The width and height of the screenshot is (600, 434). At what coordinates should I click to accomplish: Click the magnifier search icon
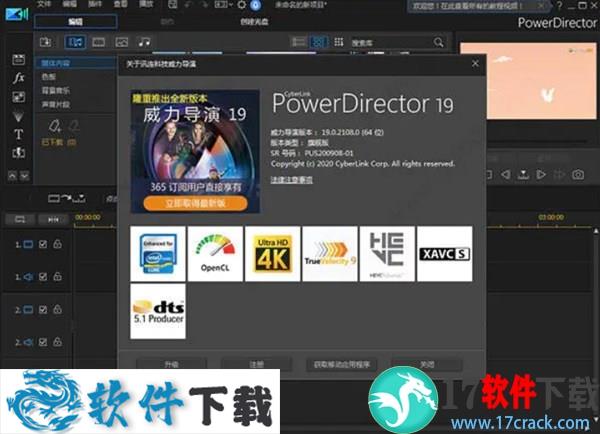439,42
